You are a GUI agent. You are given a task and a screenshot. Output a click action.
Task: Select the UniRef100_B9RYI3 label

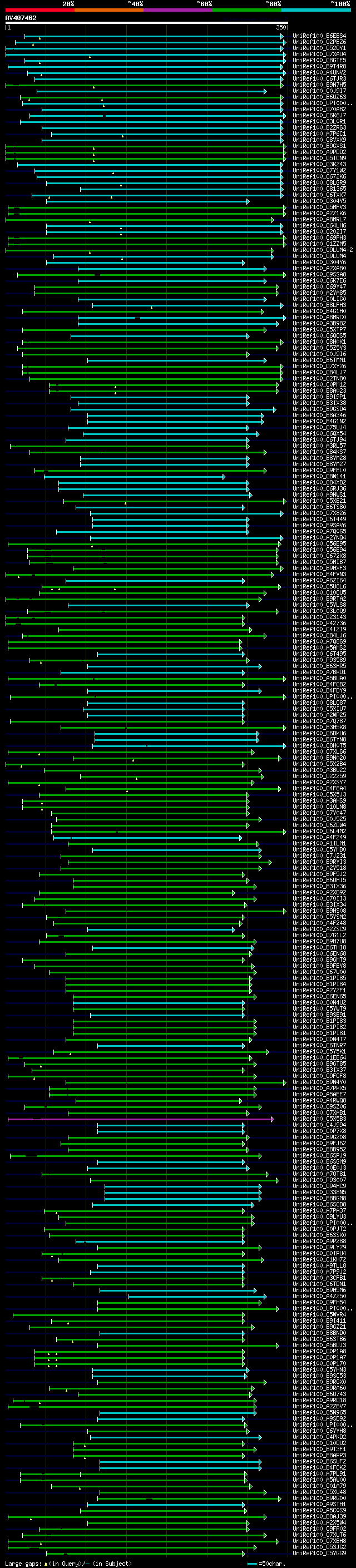pos(319,863)
